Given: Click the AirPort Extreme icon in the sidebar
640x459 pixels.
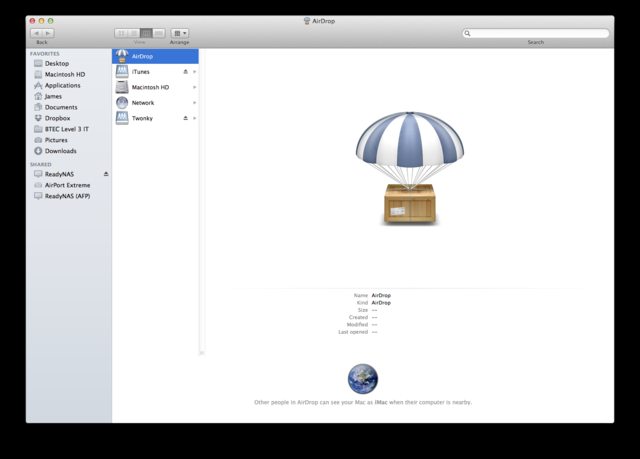Looking at the screenshot, I should click(38, 185).
